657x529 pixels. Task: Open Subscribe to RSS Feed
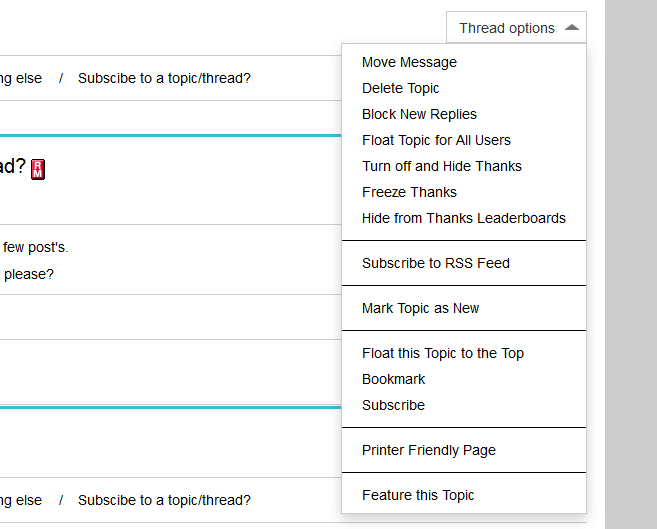pyautogui.click(x=435, y=263)
